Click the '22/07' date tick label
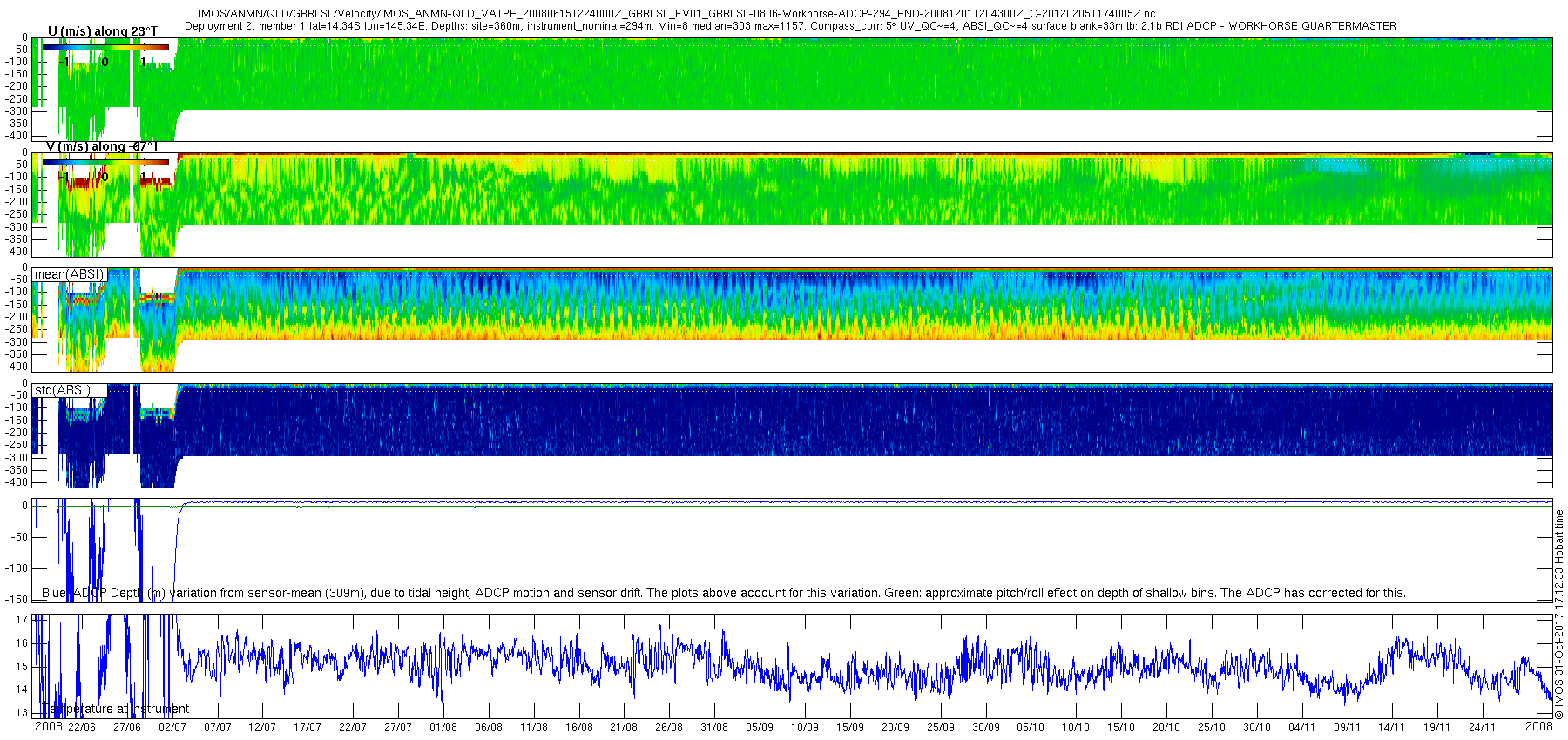Screen dimensions: 1568x740 point(353,728)
